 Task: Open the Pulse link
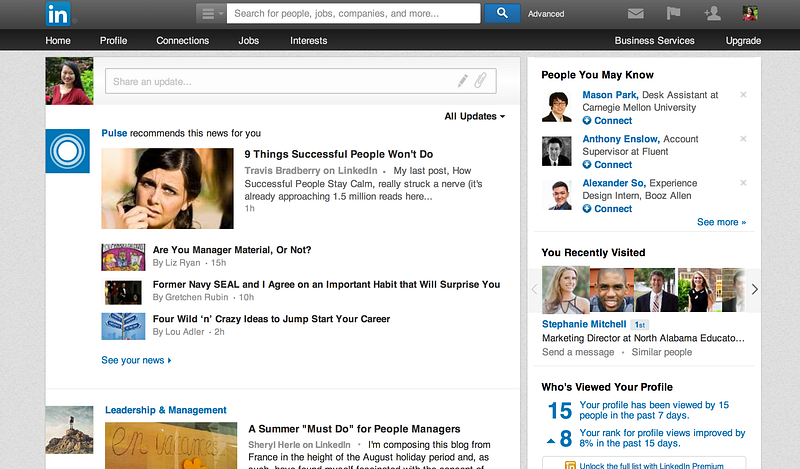click(114, 133)
